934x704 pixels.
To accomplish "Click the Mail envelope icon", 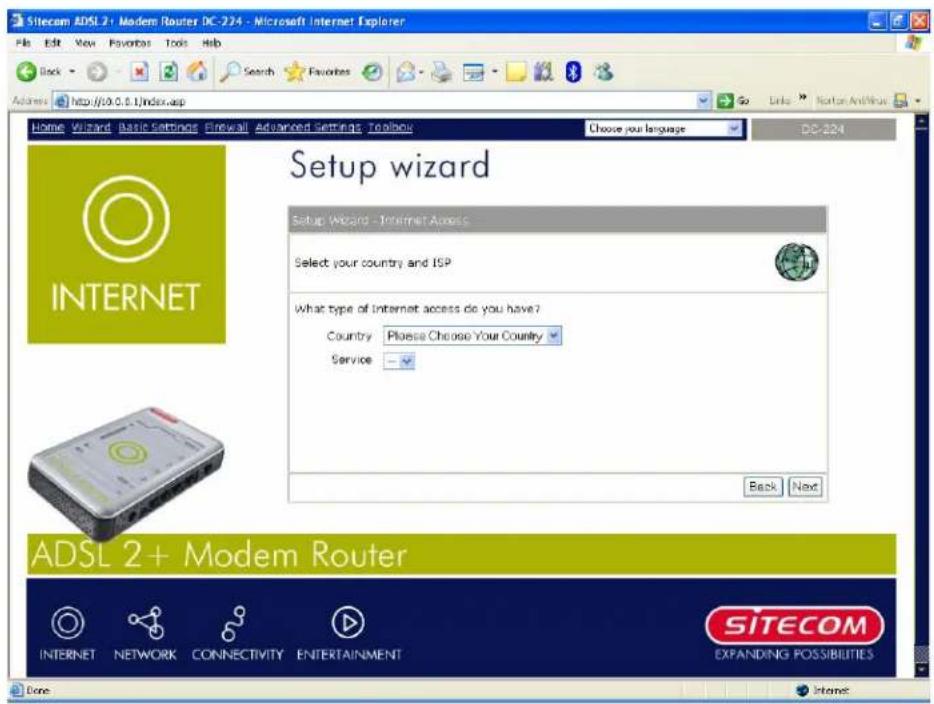I will [x=406, y=72].
